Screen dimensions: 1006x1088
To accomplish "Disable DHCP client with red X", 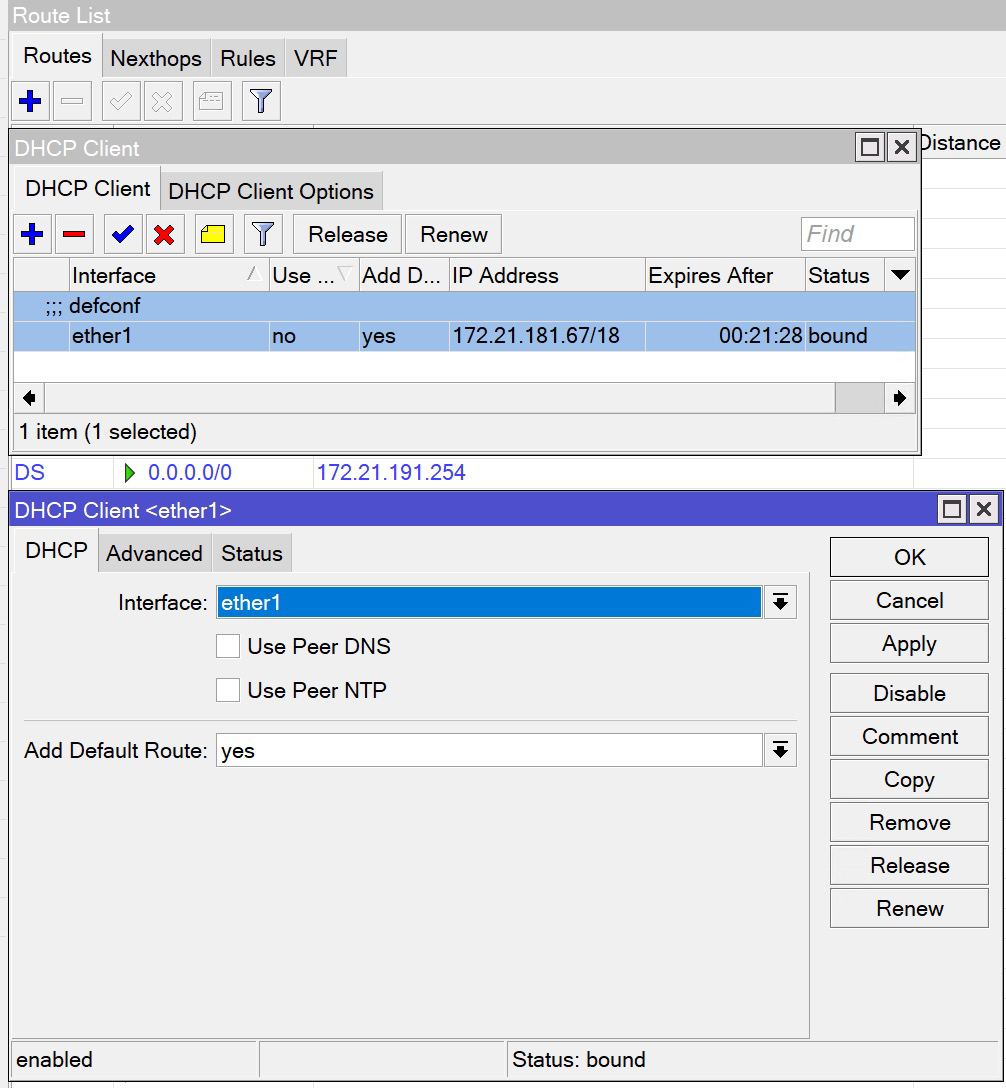I will point(164,235).
